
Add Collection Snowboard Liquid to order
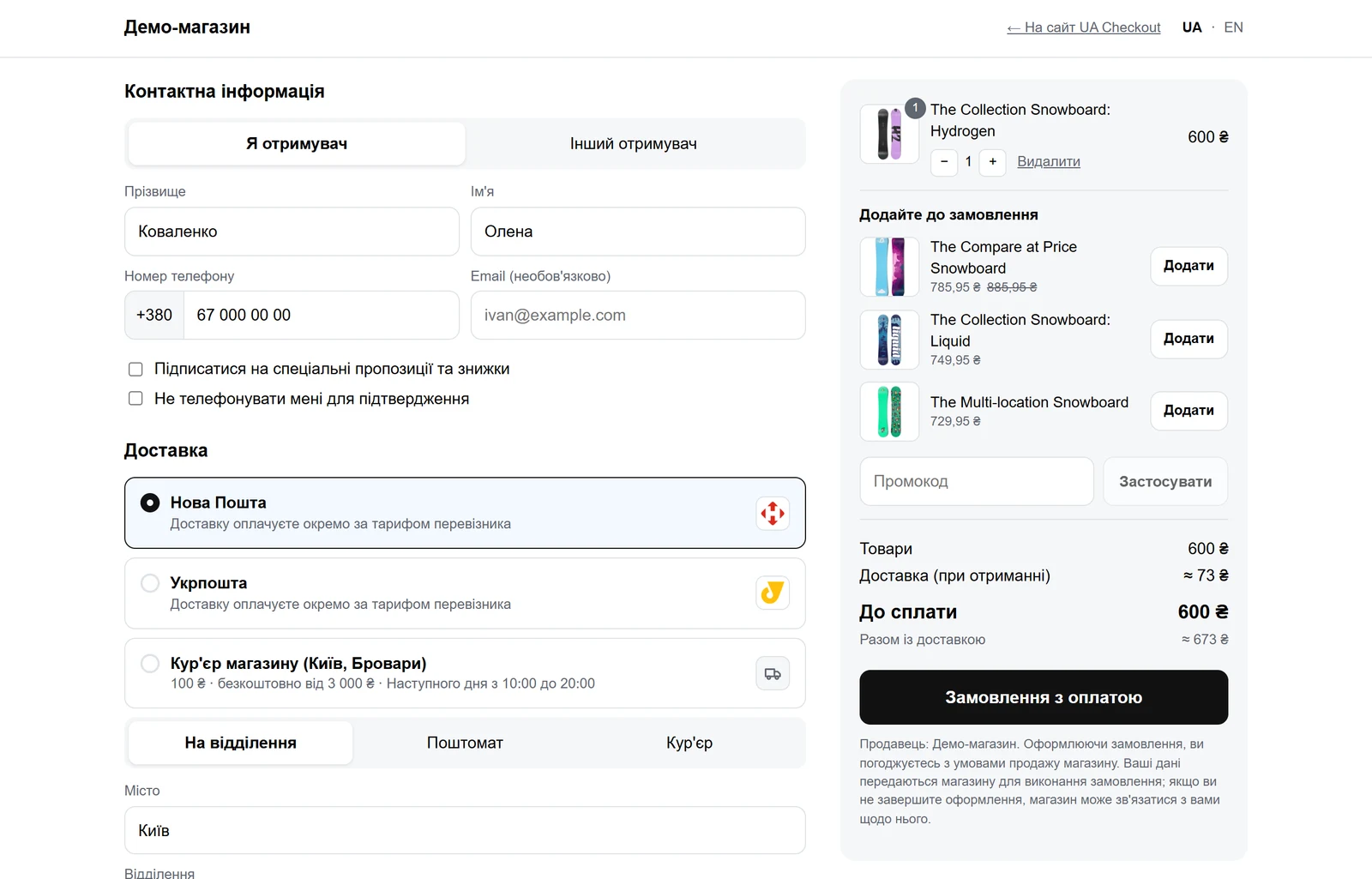[1188, 339]
